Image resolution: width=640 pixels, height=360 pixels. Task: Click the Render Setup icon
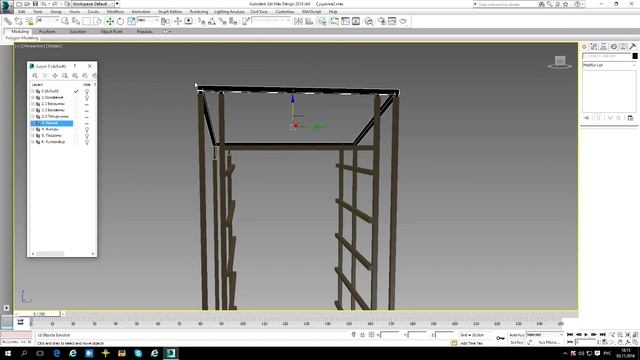coord(381,21)
